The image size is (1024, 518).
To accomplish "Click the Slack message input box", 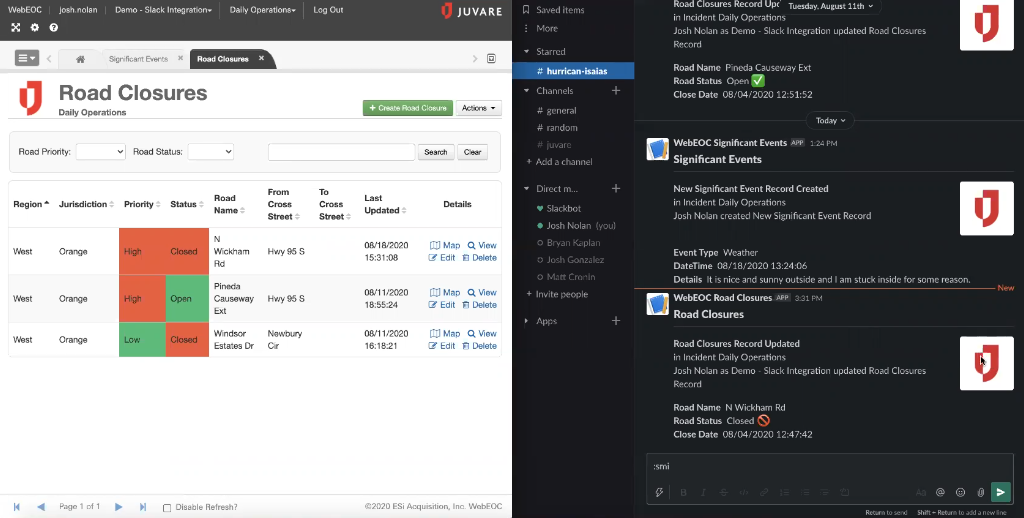I will tap(829, 466).
